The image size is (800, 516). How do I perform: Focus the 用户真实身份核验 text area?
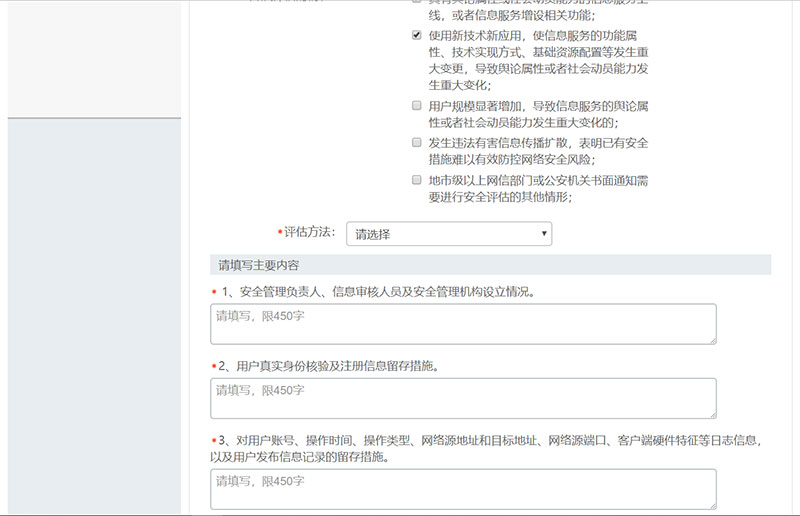(463, 399)
